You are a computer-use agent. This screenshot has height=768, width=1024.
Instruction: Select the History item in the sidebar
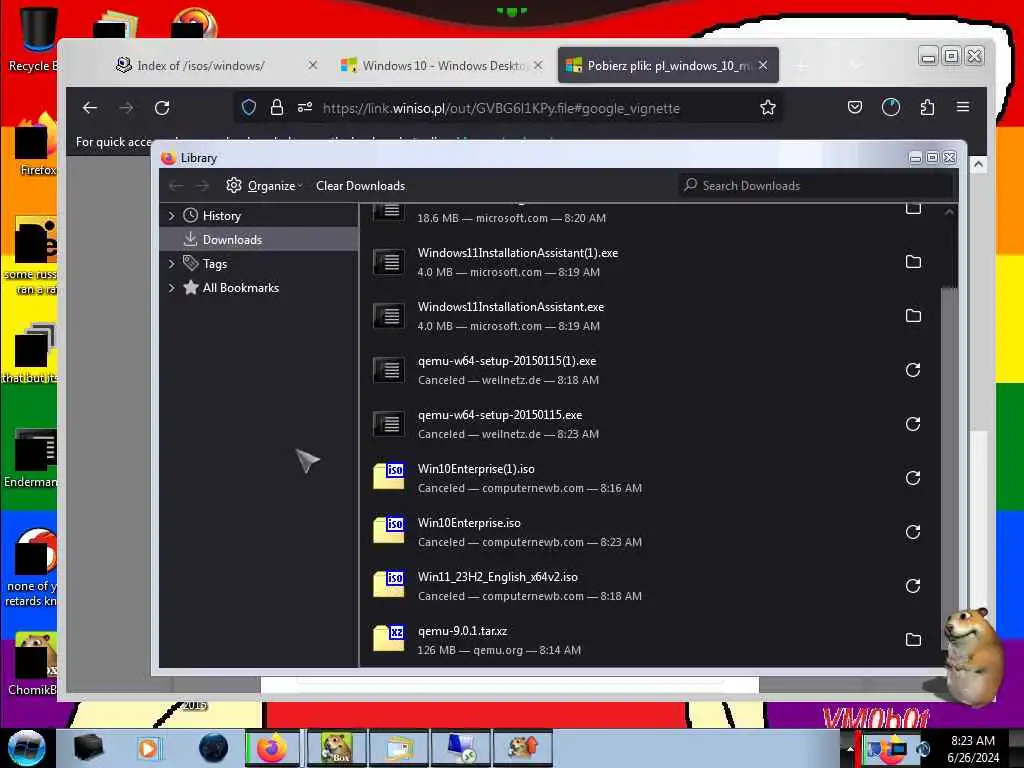coord(259,216)
